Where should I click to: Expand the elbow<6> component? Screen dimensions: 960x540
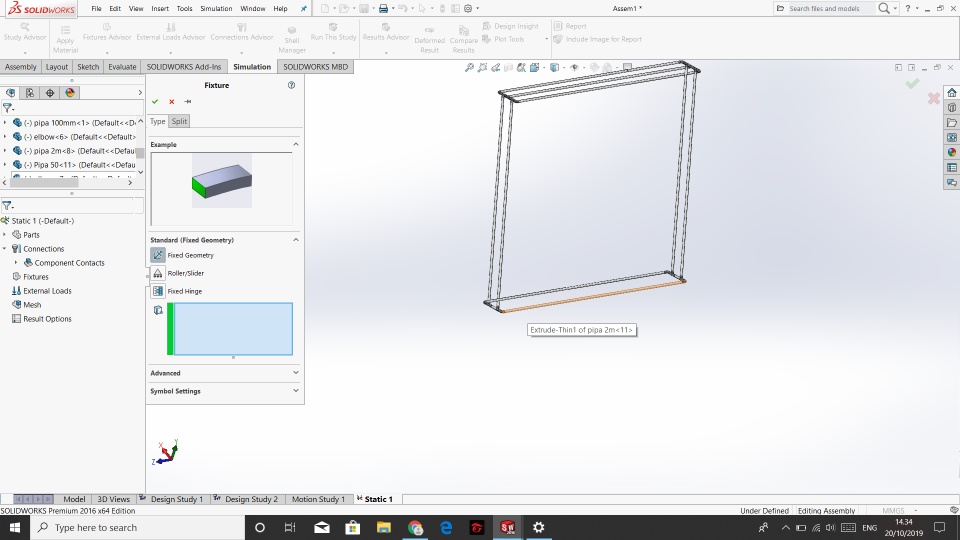point(5,137)
